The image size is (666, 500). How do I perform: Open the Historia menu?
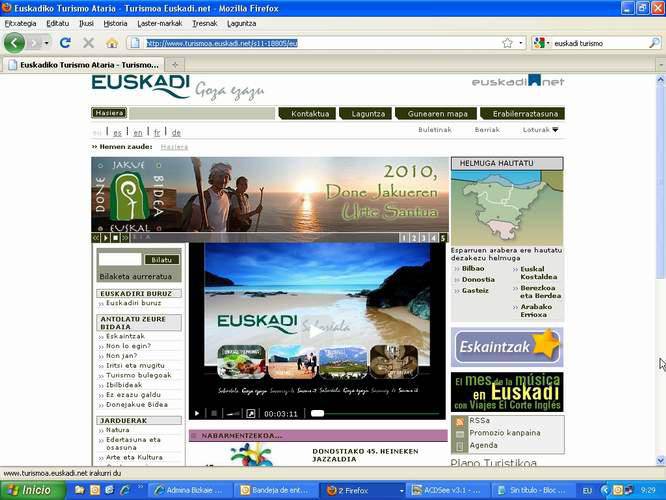[115, 23]
